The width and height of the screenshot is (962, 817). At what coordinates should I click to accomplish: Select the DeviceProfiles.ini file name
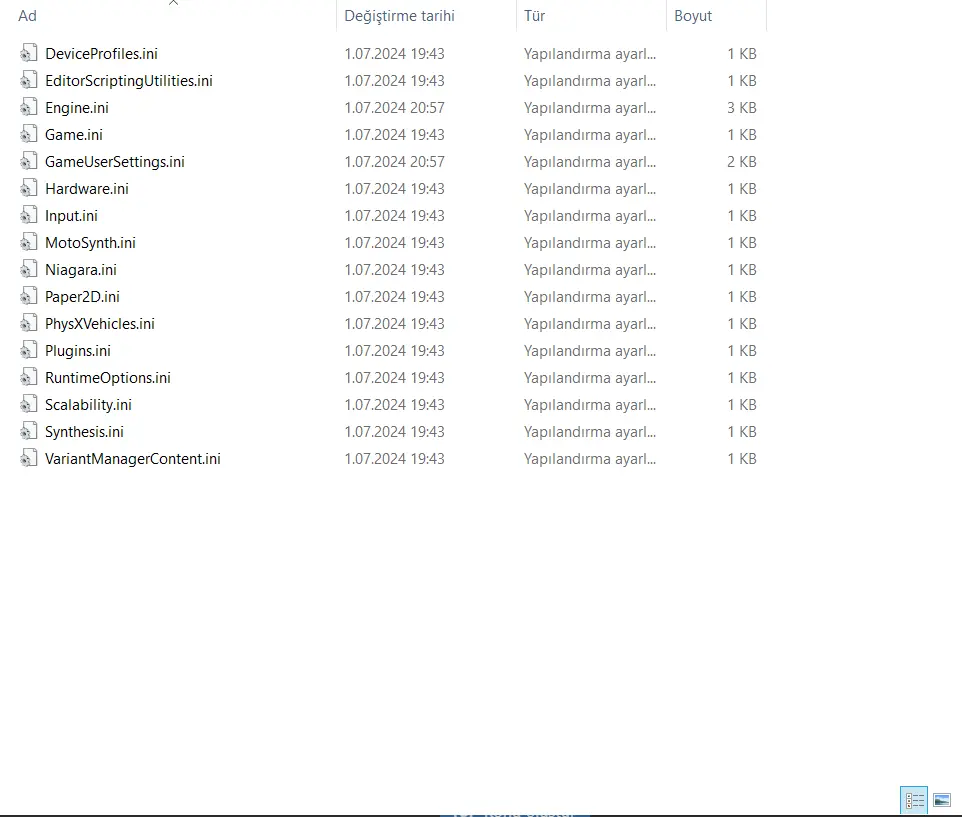click(x=101, y=54)
